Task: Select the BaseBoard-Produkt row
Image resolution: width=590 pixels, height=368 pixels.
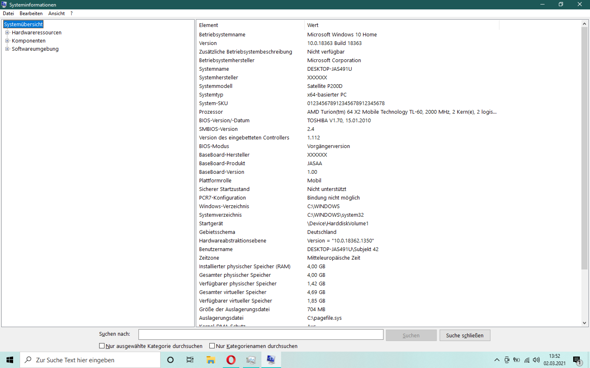Action: click(348, 163)
